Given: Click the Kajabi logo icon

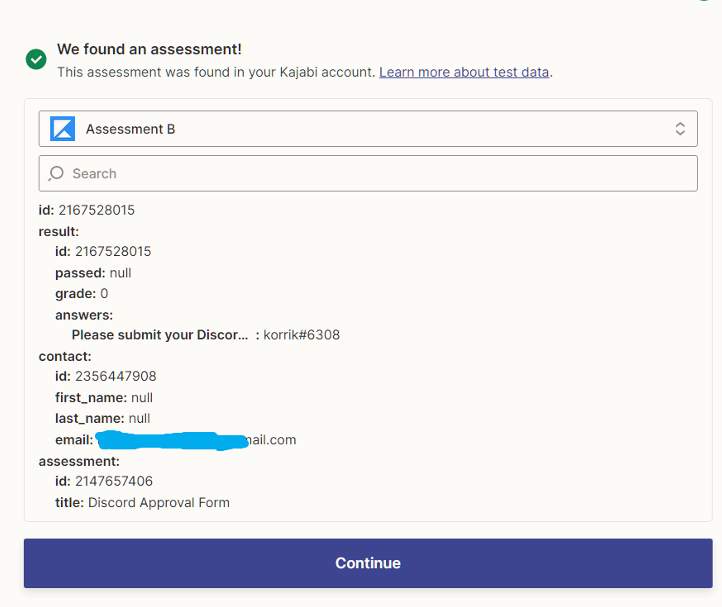Looking at the screenshot, I should click(x=63, y=128).
